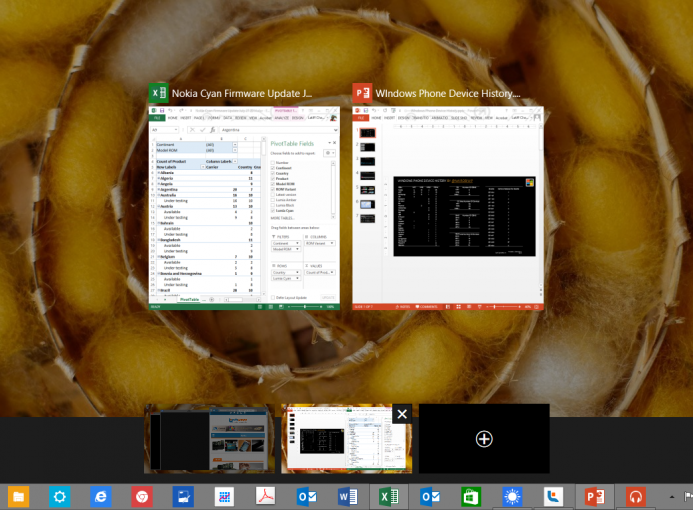This screenshot has width=693, height=510.
Task: Open Adobe Acrobat from the taskbar
Action: click(265, 497)
